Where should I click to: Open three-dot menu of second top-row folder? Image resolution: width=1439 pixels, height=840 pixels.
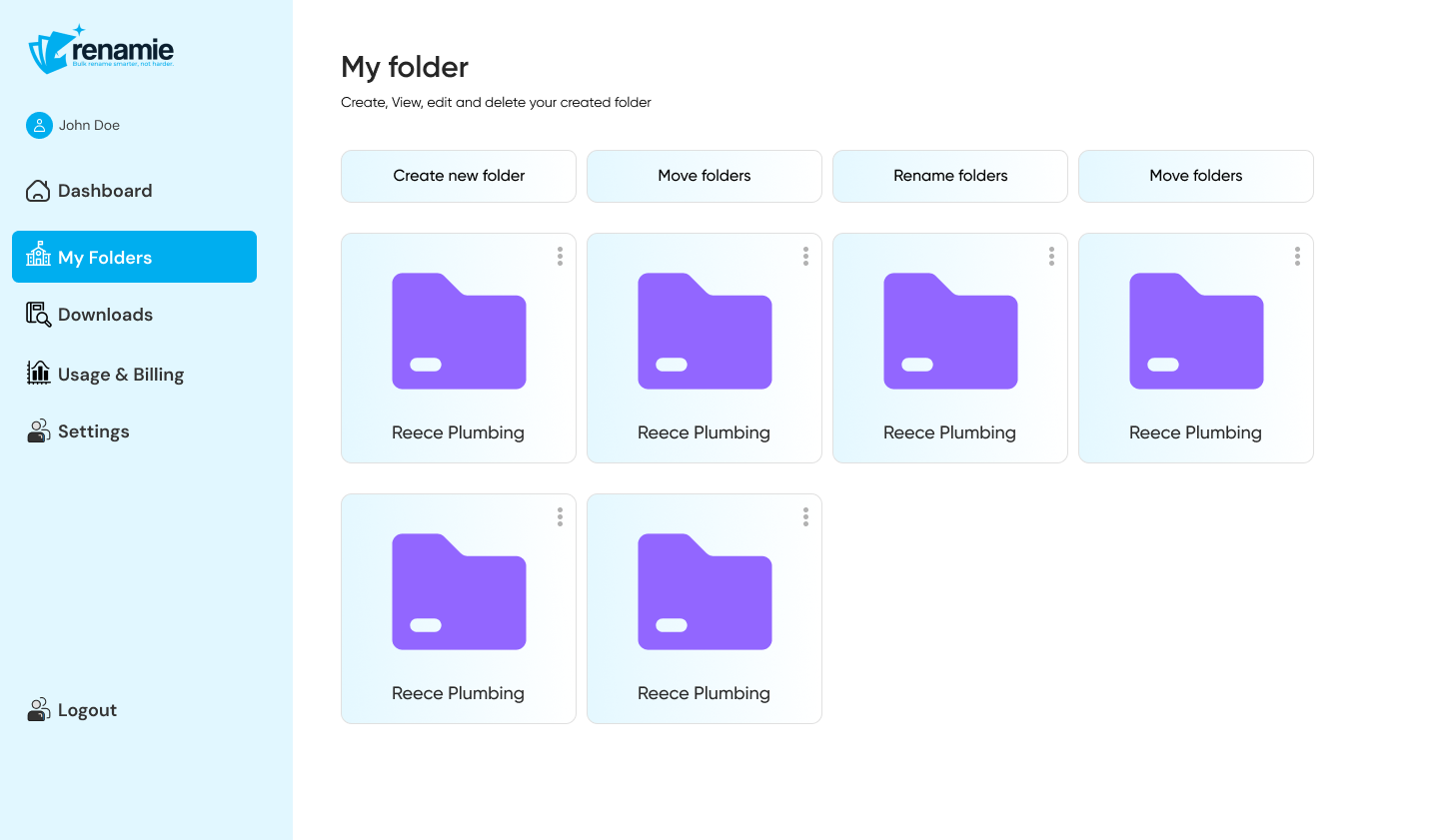tap(805, 257)
